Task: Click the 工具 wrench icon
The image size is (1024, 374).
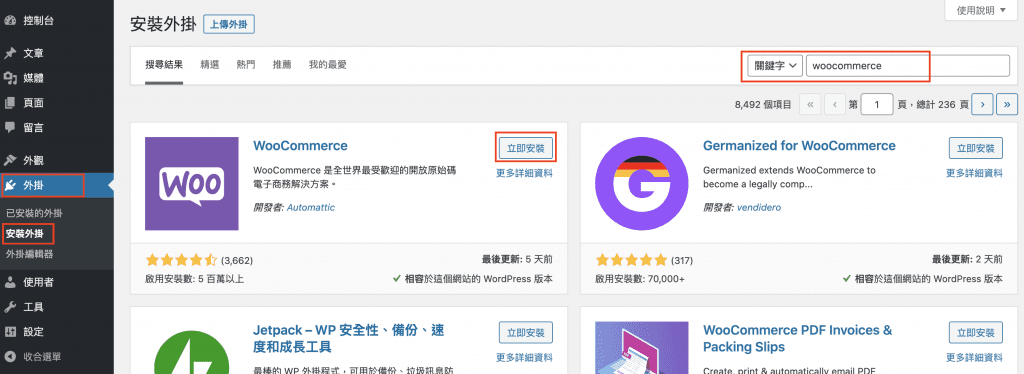Action: [10, 307]
